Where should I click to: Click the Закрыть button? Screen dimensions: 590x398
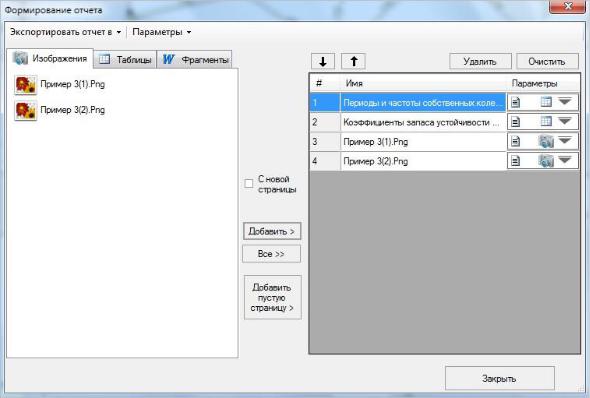(x=499, y=378)
